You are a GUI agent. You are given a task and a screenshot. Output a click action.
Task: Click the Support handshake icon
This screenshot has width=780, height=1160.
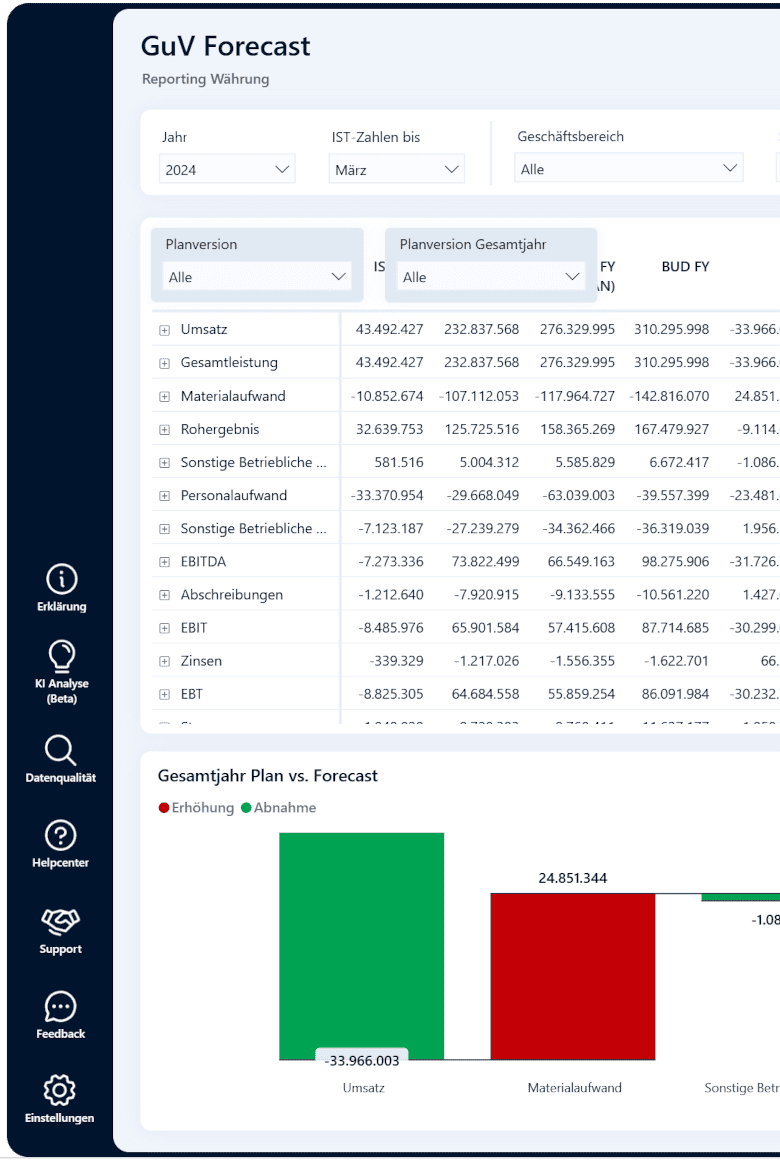61,921
